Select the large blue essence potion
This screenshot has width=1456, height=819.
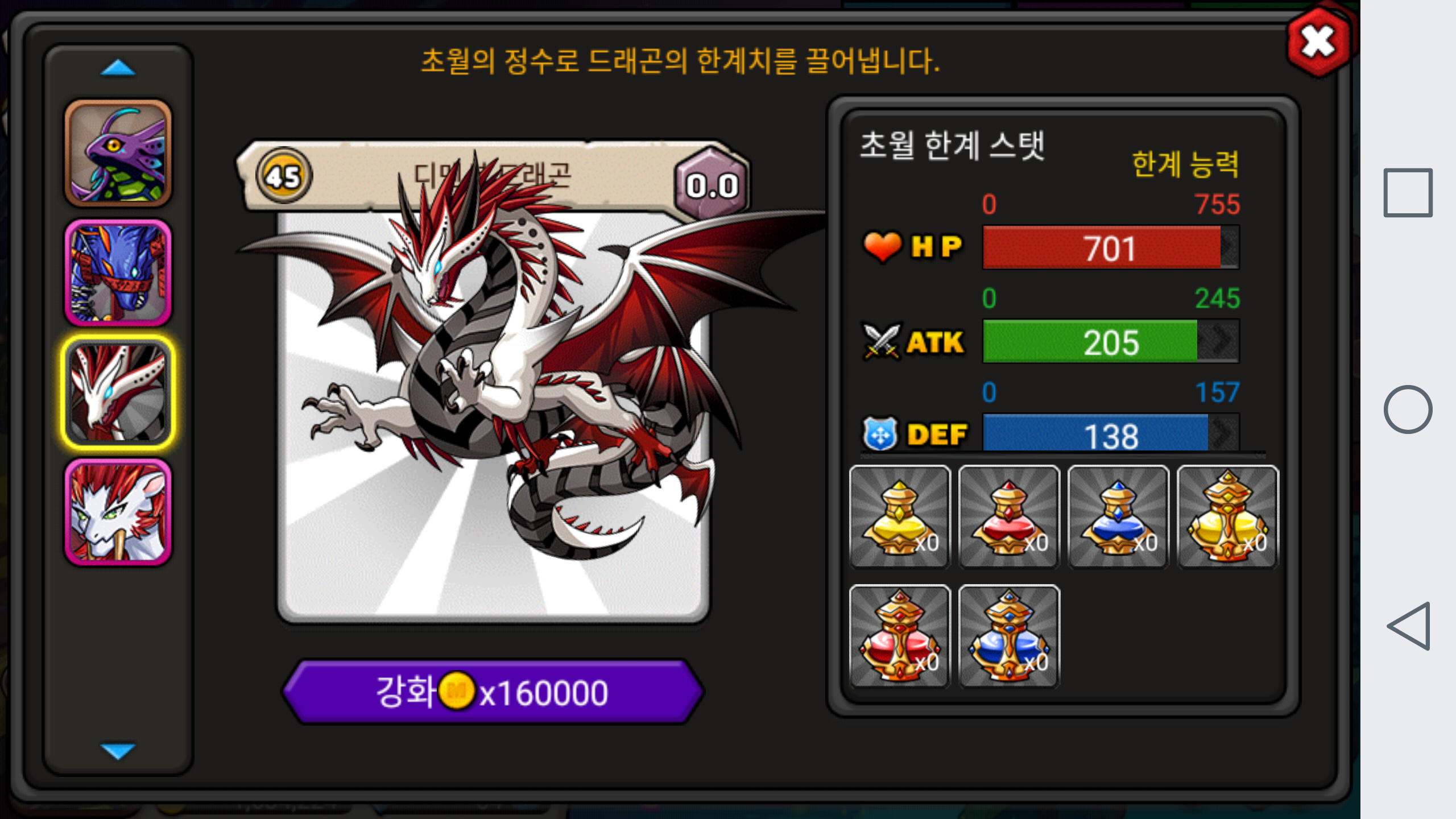[1009, 636]
